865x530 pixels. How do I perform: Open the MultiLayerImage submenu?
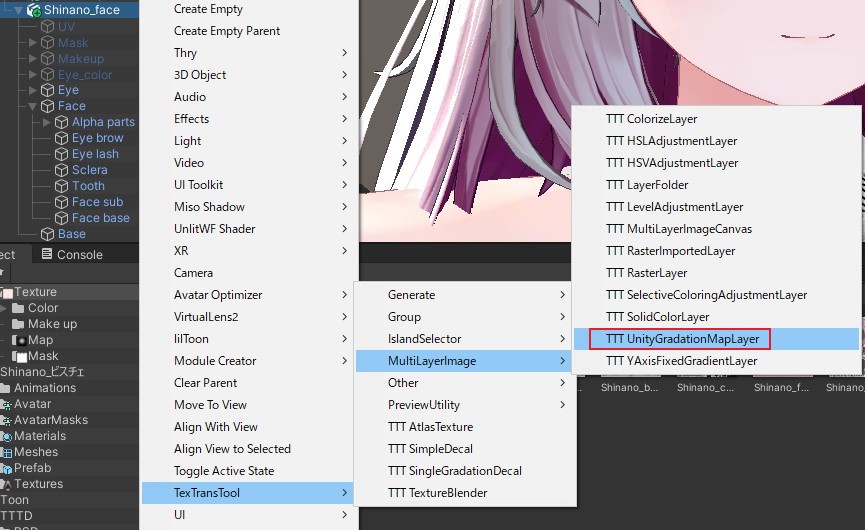[463, 361]
